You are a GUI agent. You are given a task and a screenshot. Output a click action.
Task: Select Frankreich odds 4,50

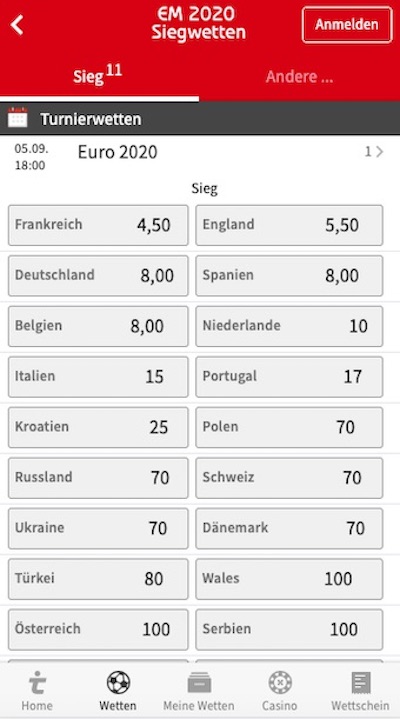pos(98,225)
